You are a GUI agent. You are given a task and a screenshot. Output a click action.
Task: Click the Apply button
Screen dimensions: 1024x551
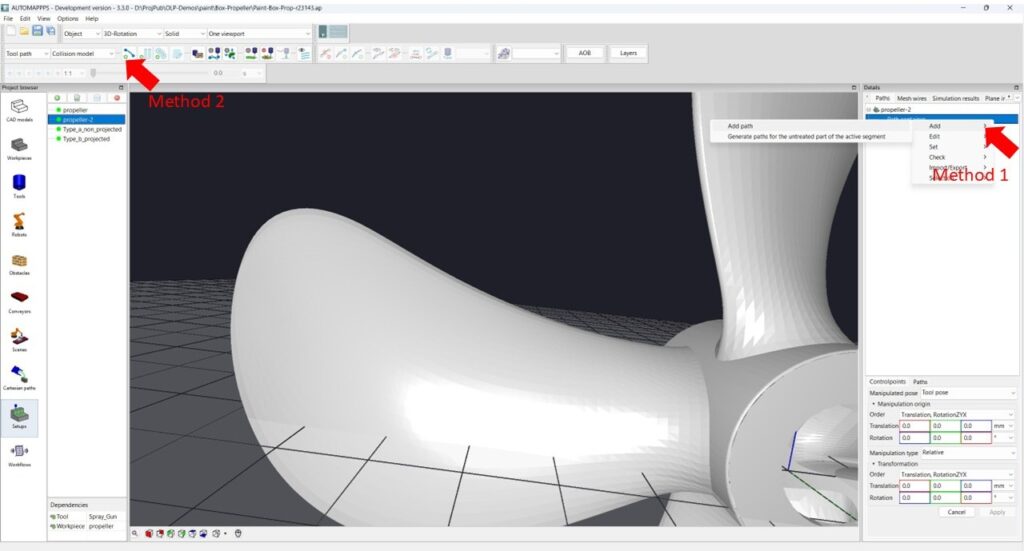pyautogui.click(x=997, y=512)
